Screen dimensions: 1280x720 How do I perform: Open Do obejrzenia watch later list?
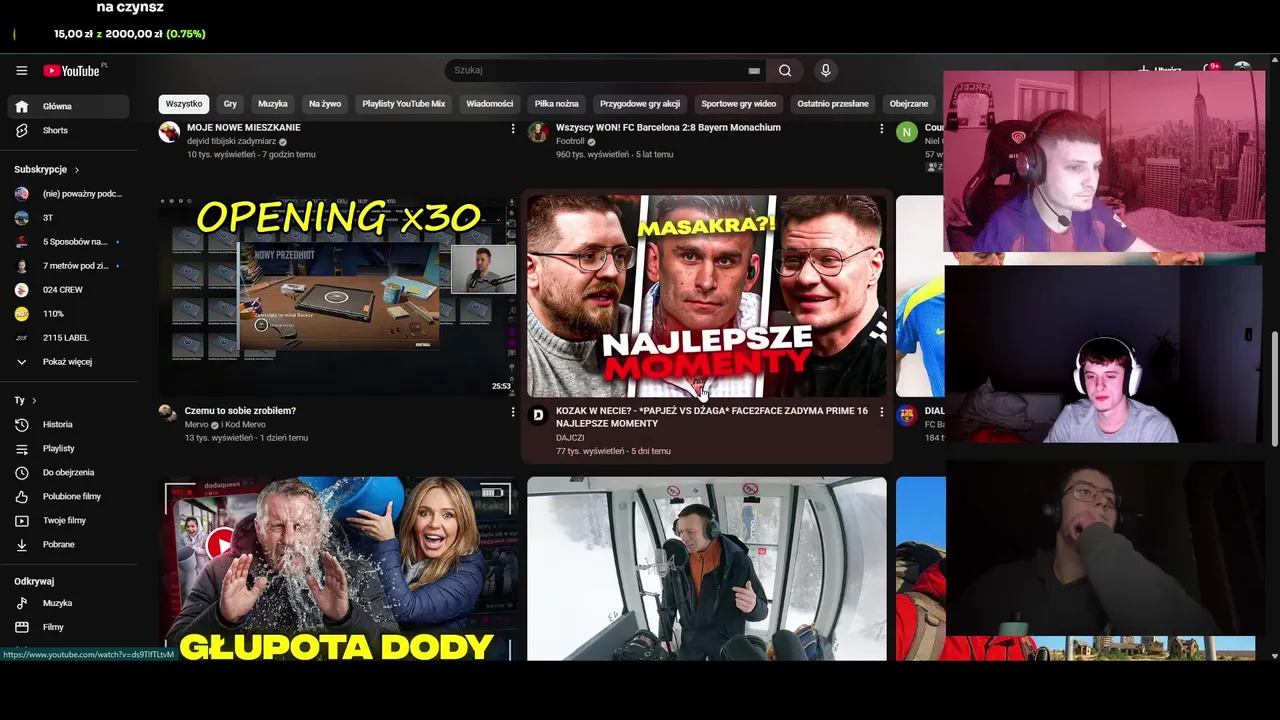coord(68,473)
